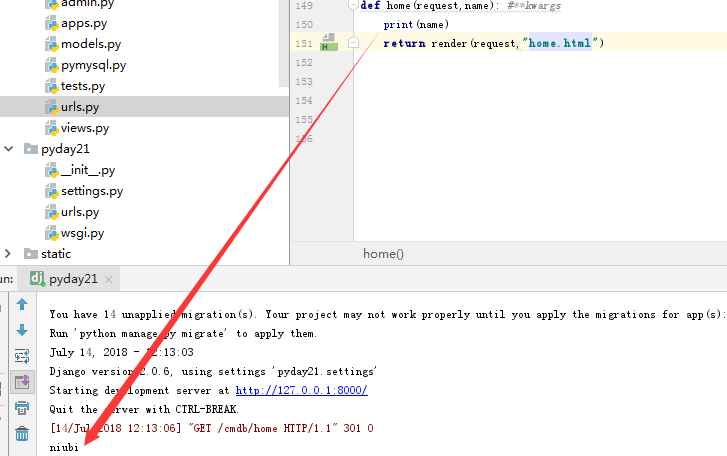Image resolution: width=727 pixels, height=456 pixels.
Task: Open settings.py file
Action: point(92,191)
